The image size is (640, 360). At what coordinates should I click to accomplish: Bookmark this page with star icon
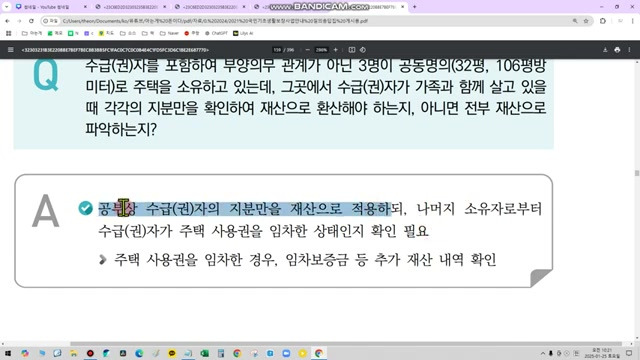[586, 21]
